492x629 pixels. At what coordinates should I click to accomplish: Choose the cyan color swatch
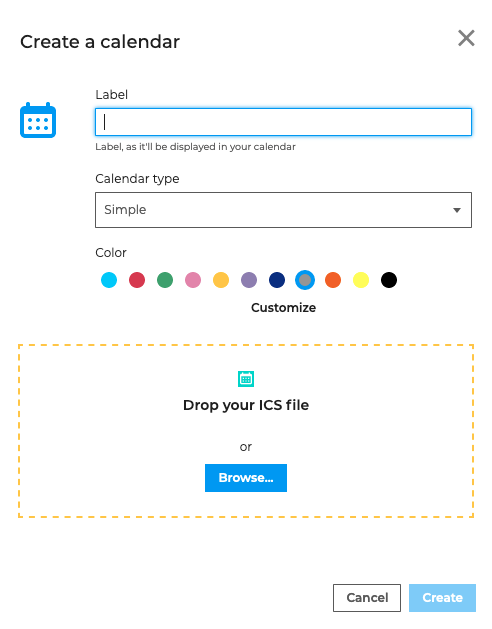[x=109, y=280]
